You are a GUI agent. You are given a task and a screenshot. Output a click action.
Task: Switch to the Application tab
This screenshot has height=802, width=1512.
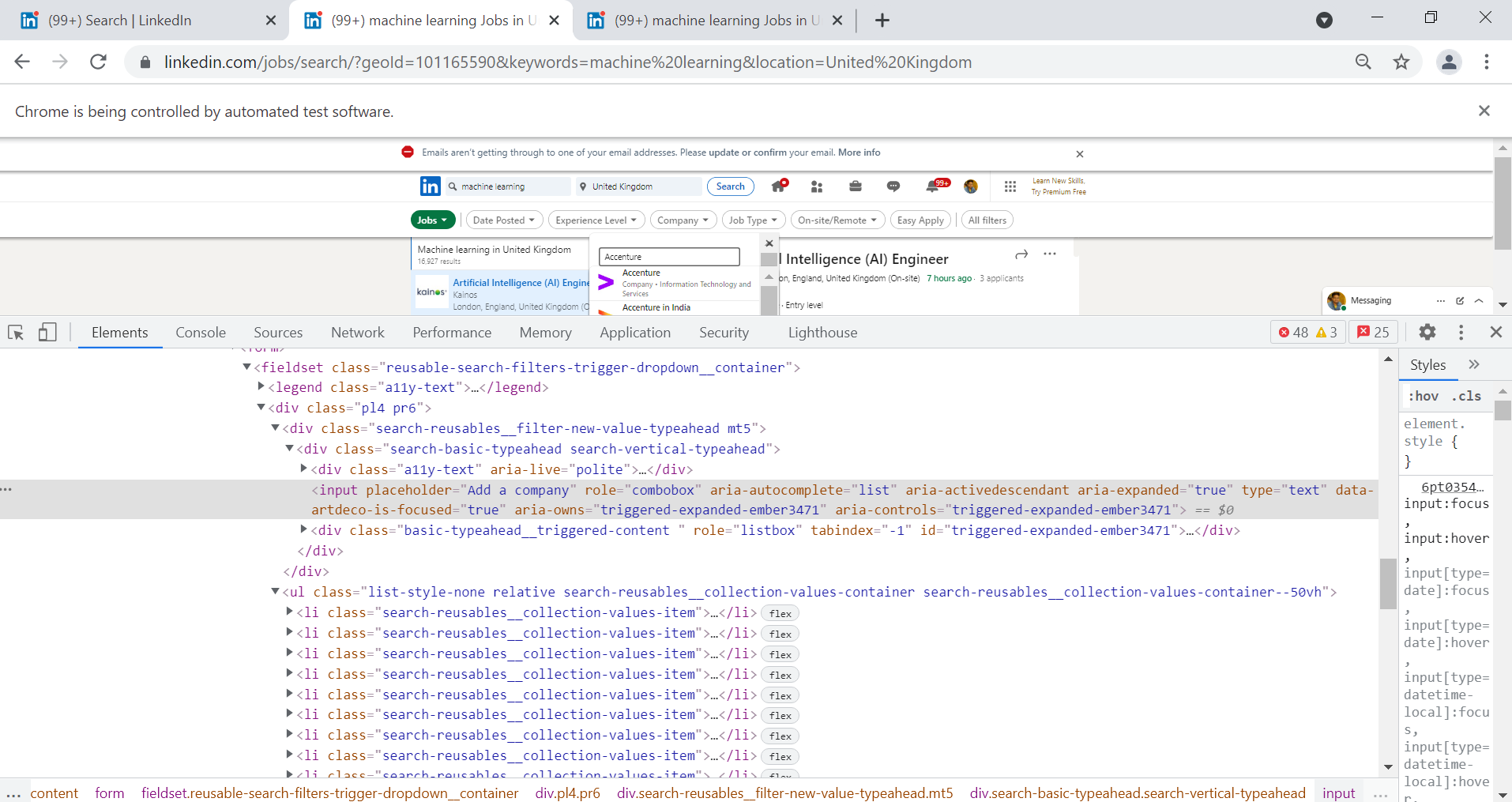[635, 333]
